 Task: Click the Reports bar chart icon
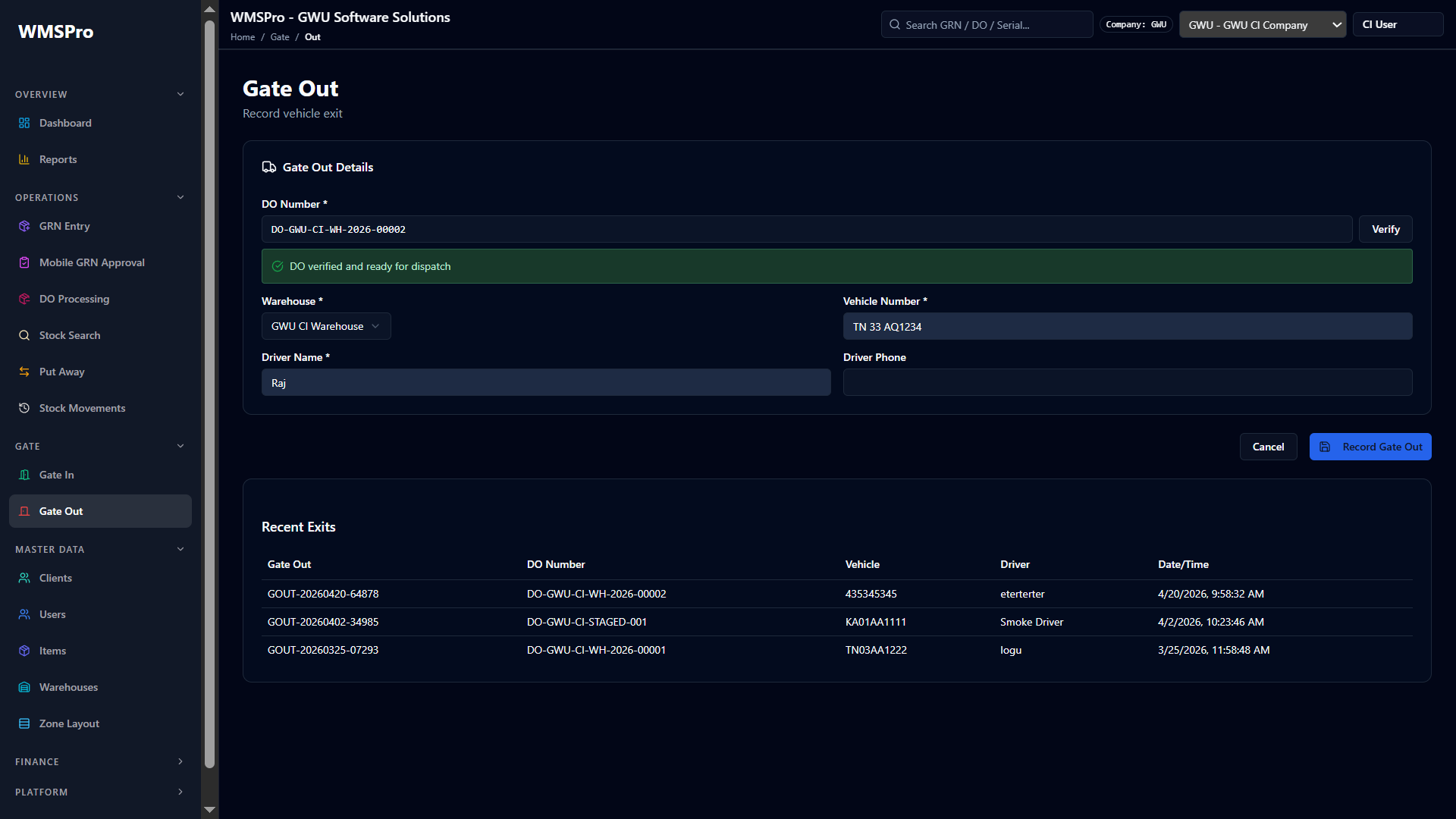tap(24, 159)
